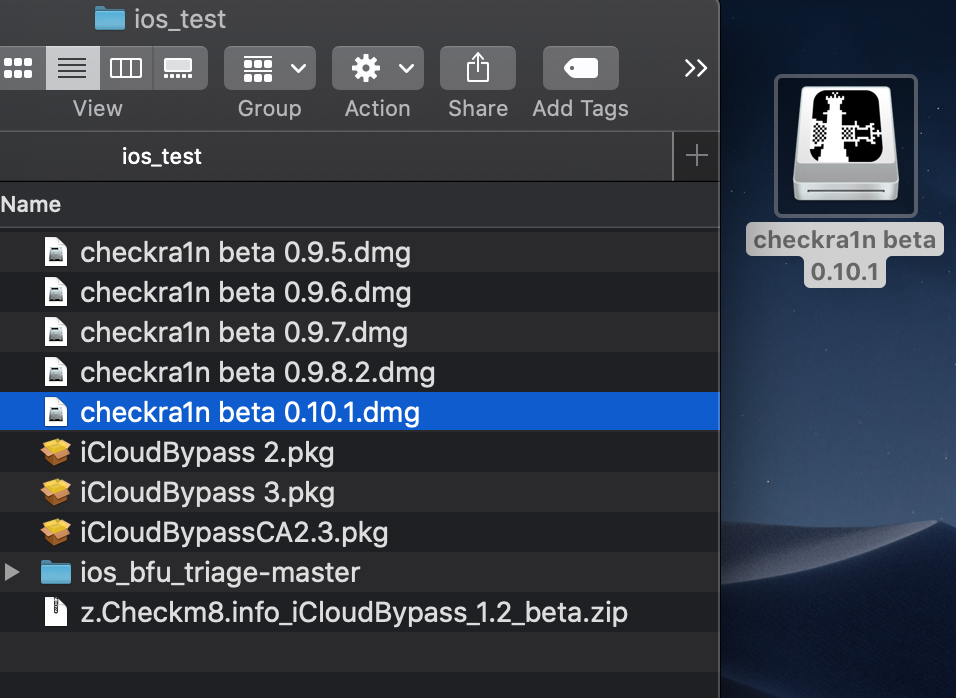Open the Group dropdown menu
This screenshot has width=956, height=698.
tap(270, 68)
